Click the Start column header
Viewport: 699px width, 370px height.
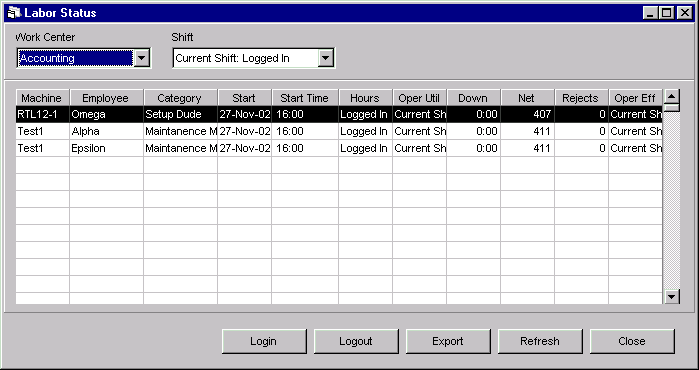(x=244, y=98)
